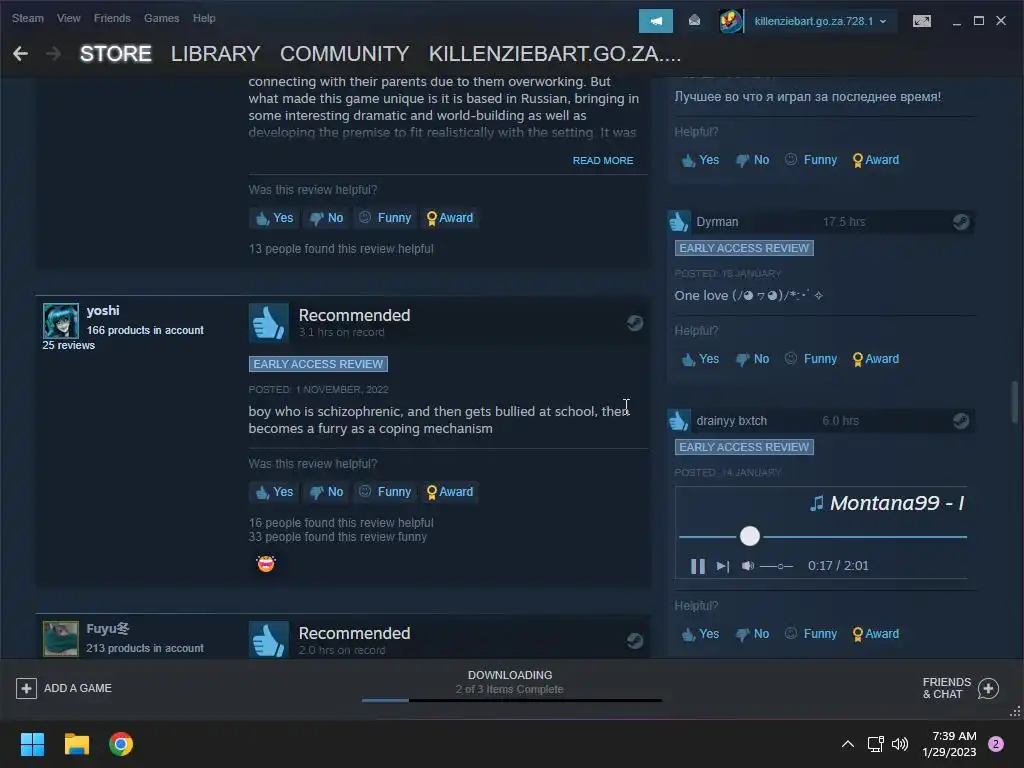1024x768 pixels.
Task: Click the Steam logo icon on Fuyu's review
Action: [635, 641]
